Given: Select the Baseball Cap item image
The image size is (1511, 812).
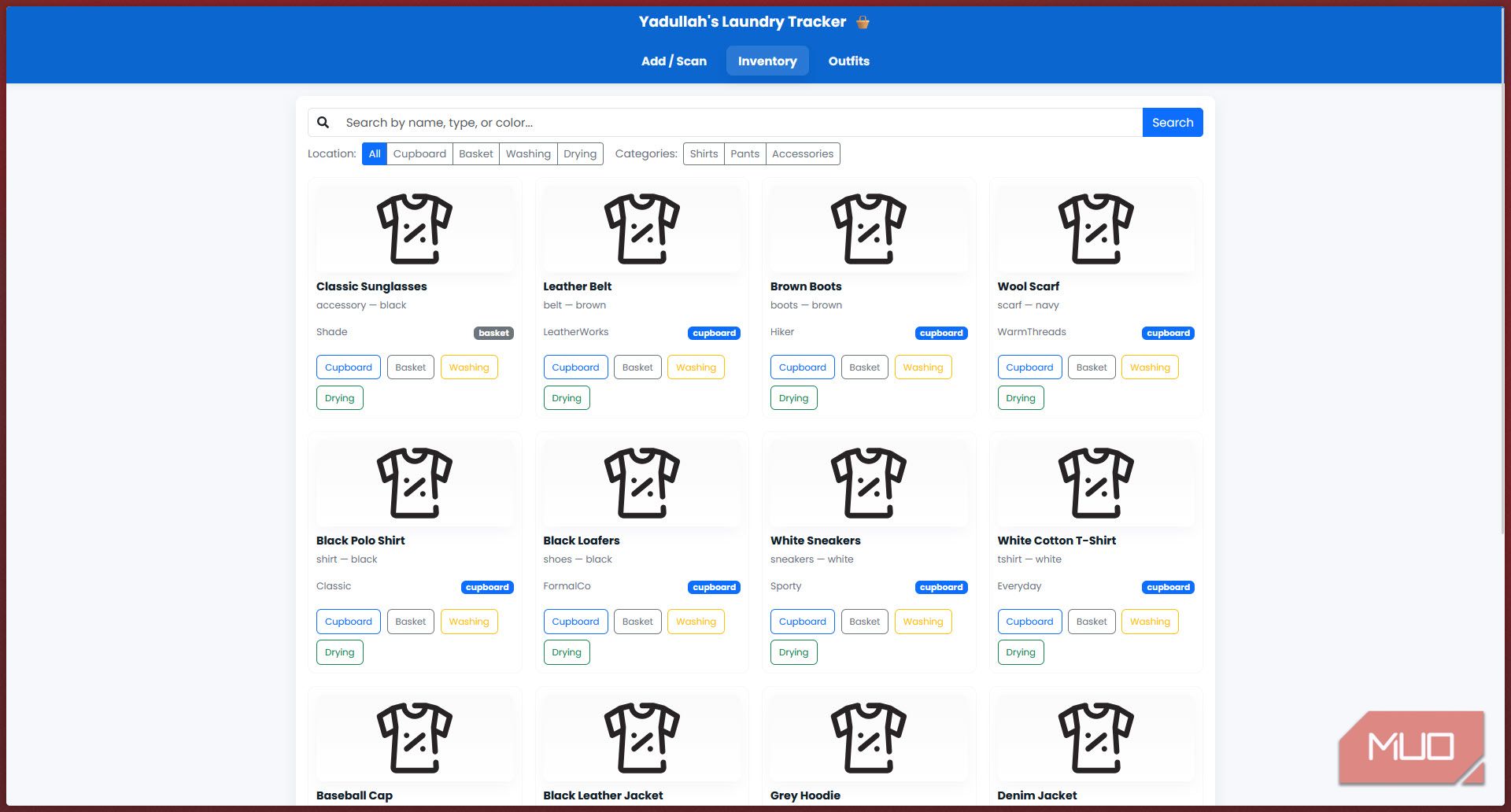Looking at the screenshot, I should point(415,737).
